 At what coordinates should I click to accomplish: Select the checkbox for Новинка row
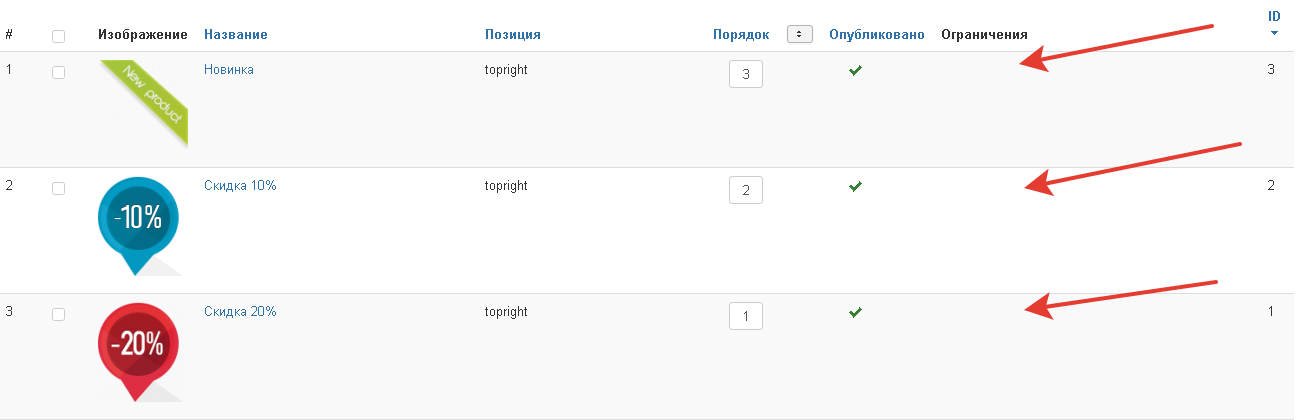pos(58,72)
